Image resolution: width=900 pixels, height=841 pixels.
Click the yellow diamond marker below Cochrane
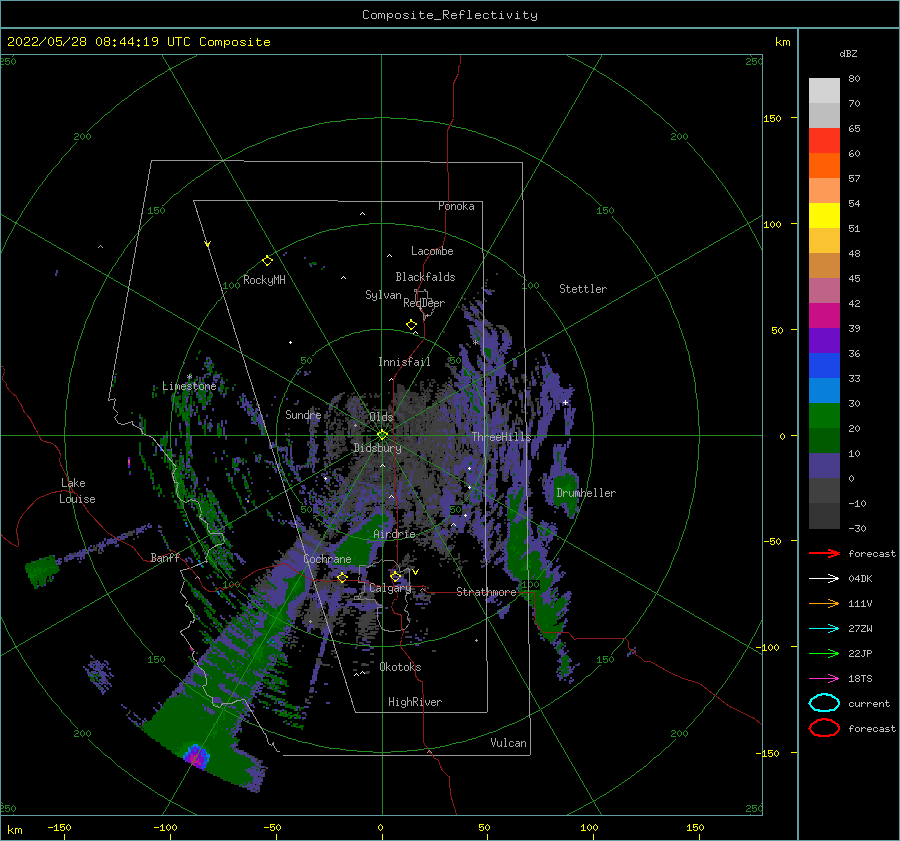pos(343,578)
